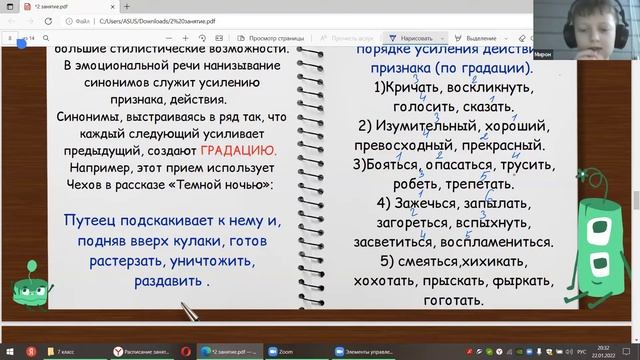Switch to Yandex browser 'Расписание занят...' window
Viewport: 640px width, 360px height.
(x=141, y=351)
